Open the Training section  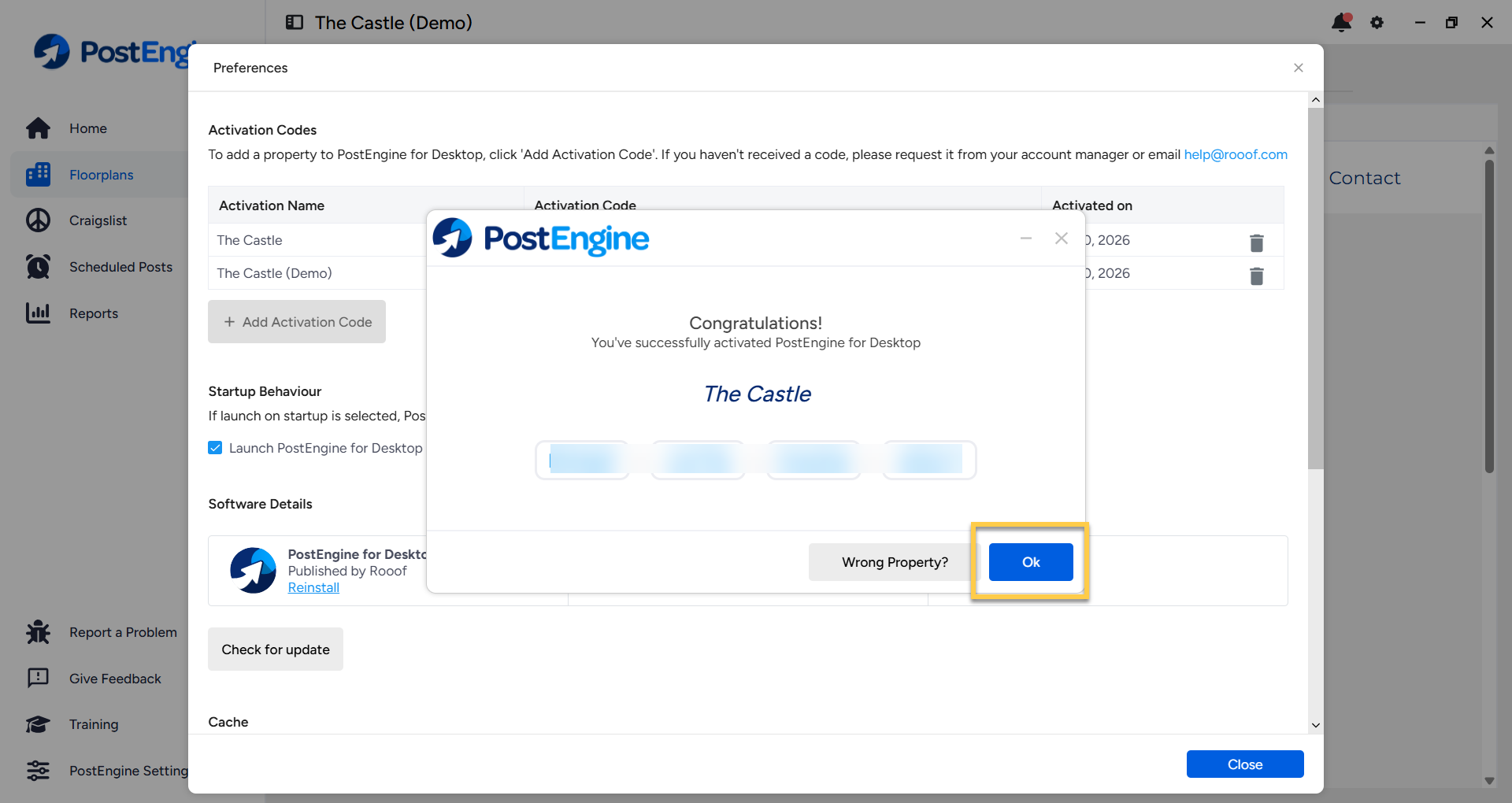point(93,724)
